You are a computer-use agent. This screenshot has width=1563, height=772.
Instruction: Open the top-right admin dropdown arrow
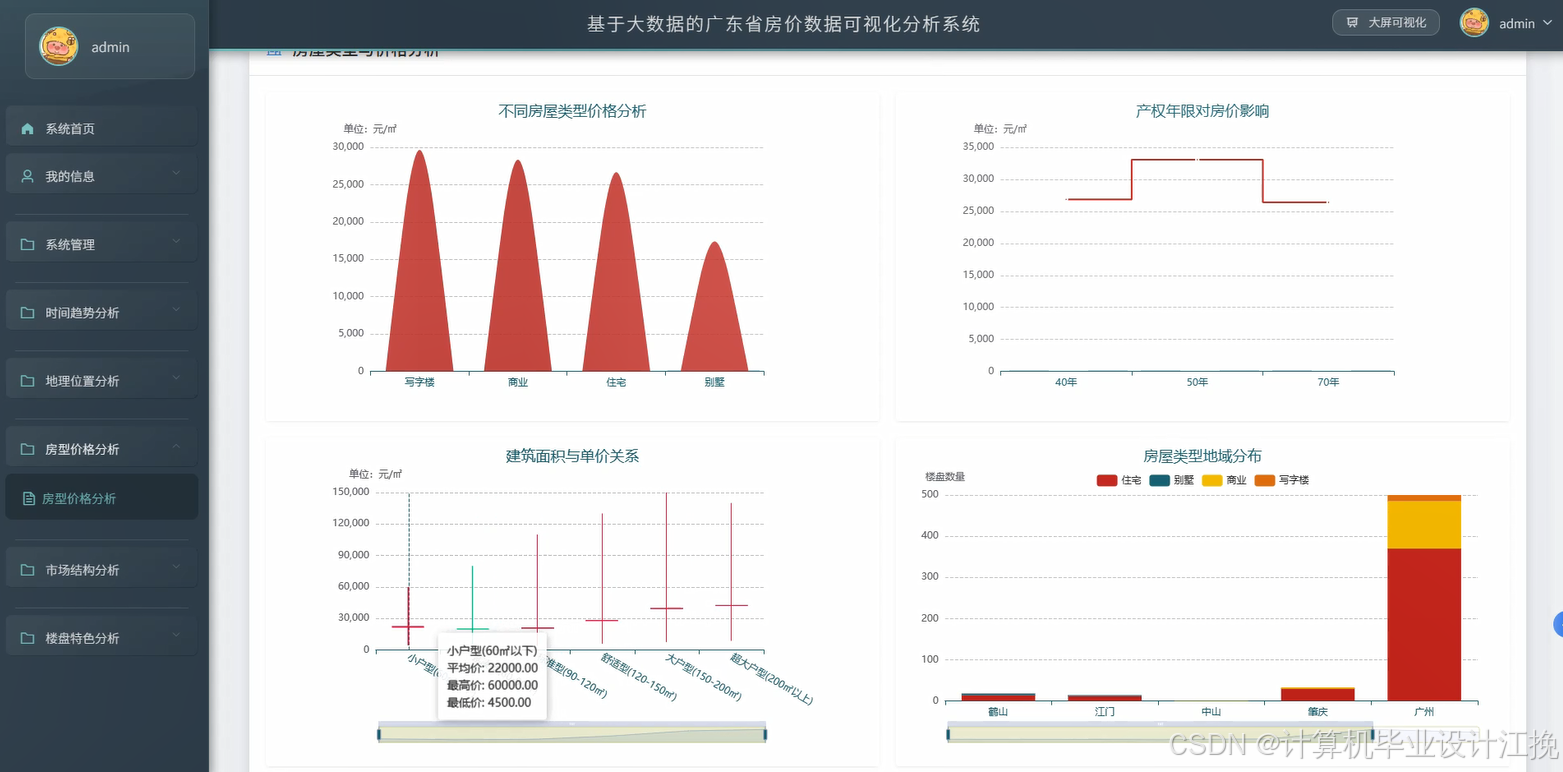1546,23
